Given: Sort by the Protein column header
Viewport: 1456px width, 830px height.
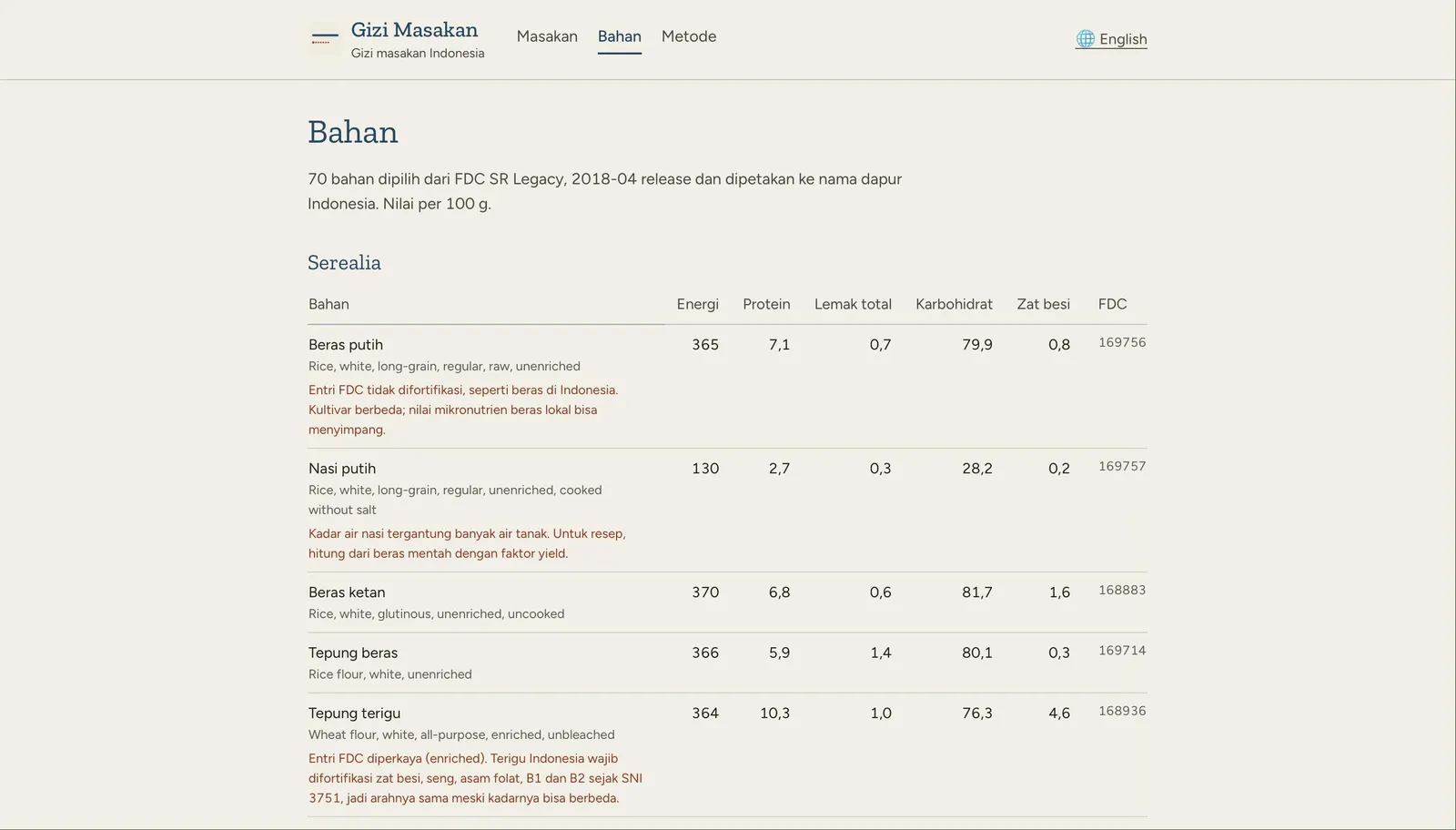Looking at the screenshot, I should tap(766, 304).
